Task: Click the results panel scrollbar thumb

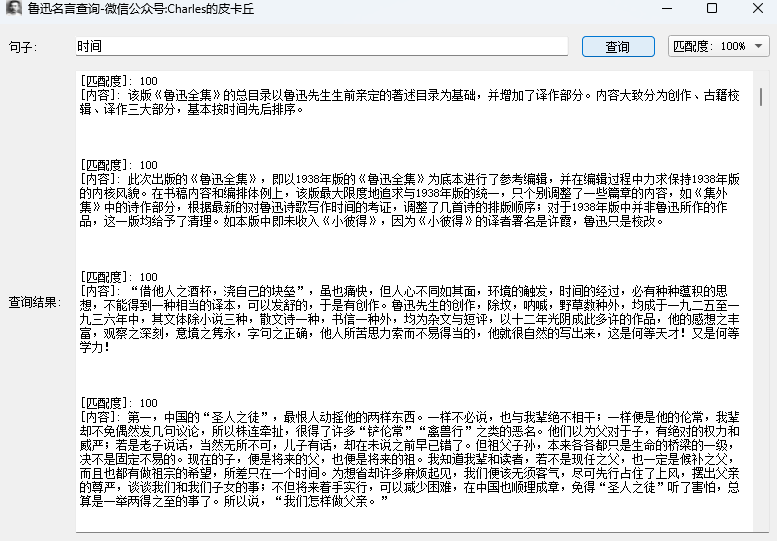Action: 761,97
